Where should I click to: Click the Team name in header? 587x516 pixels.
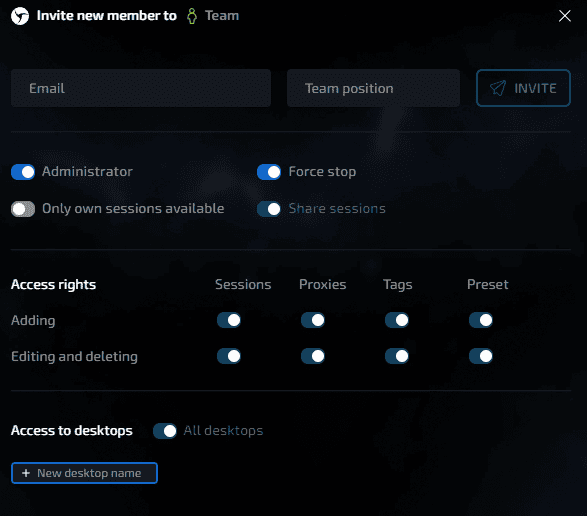point(222,16)
